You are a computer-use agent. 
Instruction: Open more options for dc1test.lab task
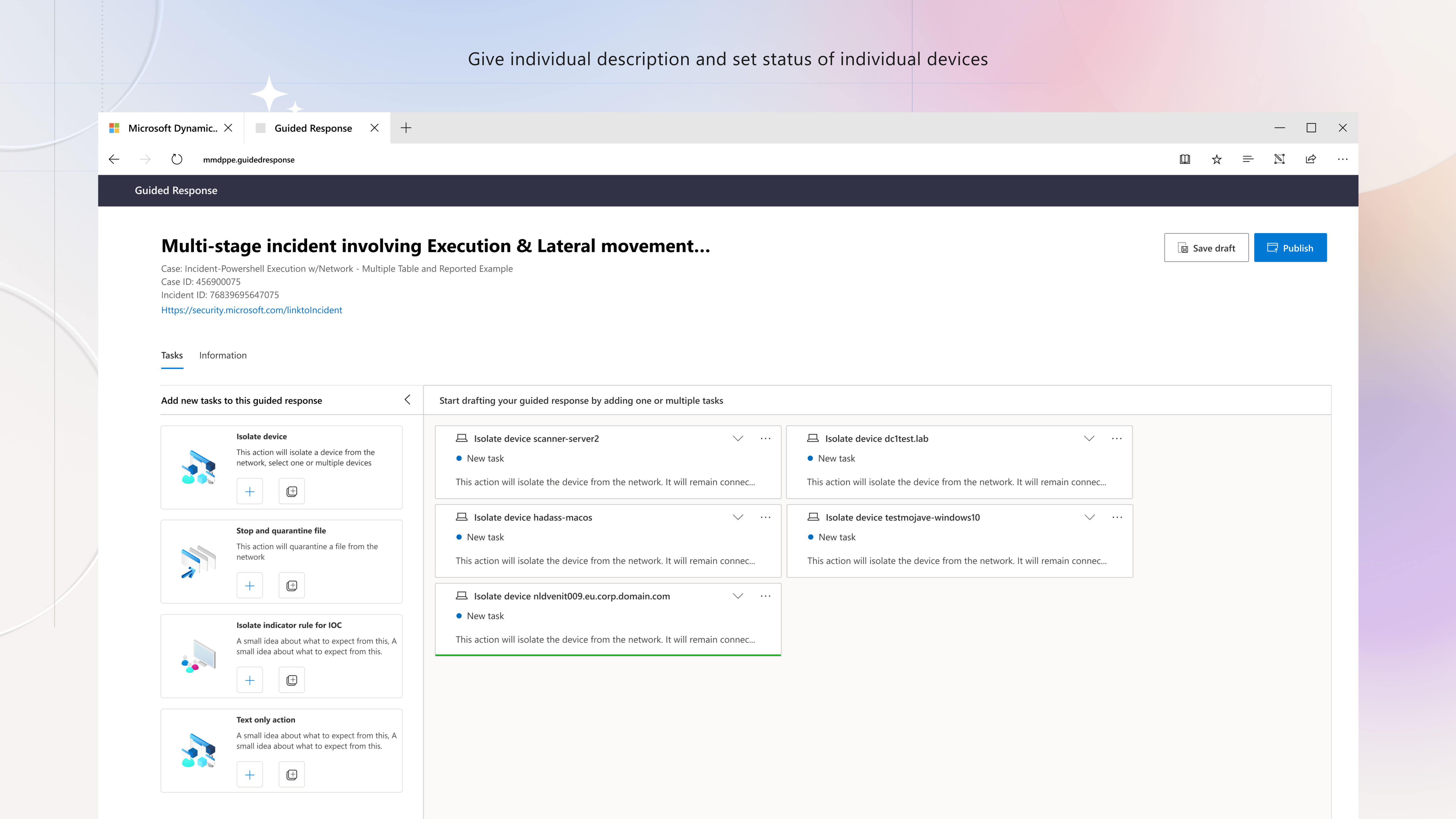(1116, 439)
